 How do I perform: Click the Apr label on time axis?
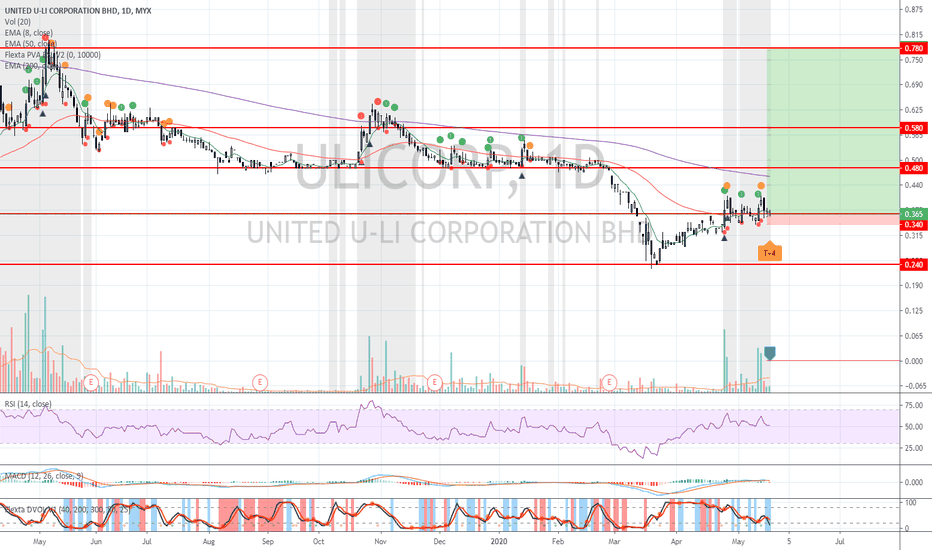click(676, 542)
